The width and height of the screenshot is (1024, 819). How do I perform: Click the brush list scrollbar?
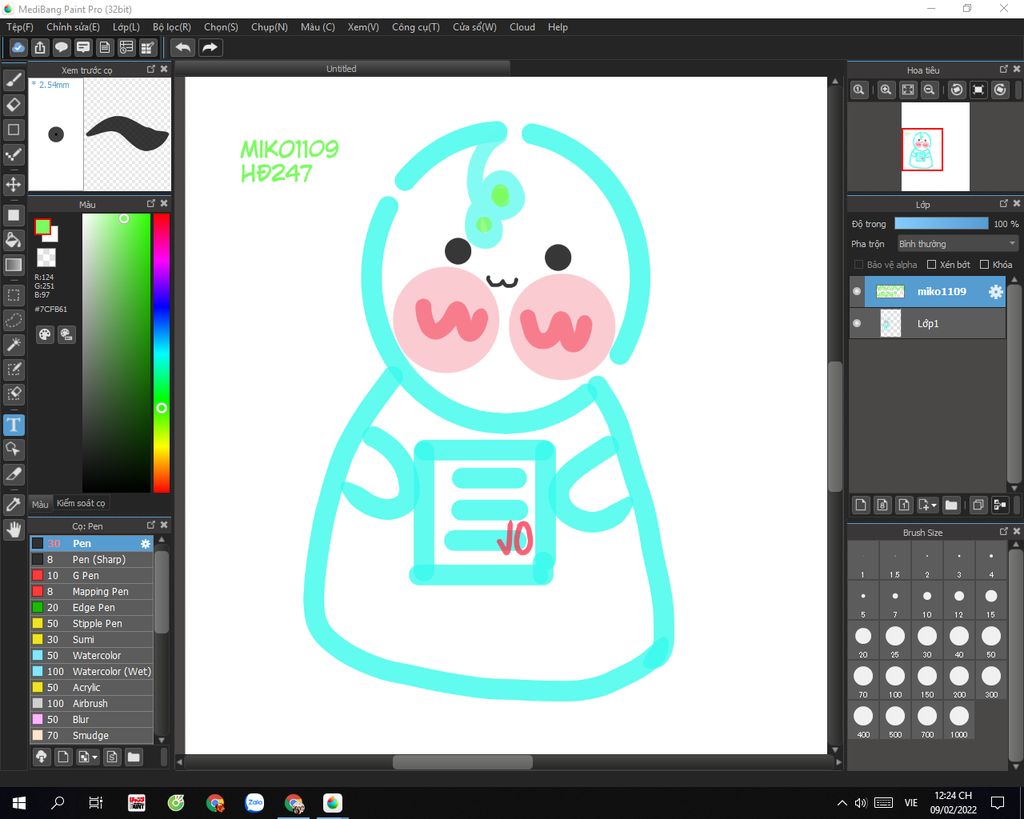click(x=161, y=592)
